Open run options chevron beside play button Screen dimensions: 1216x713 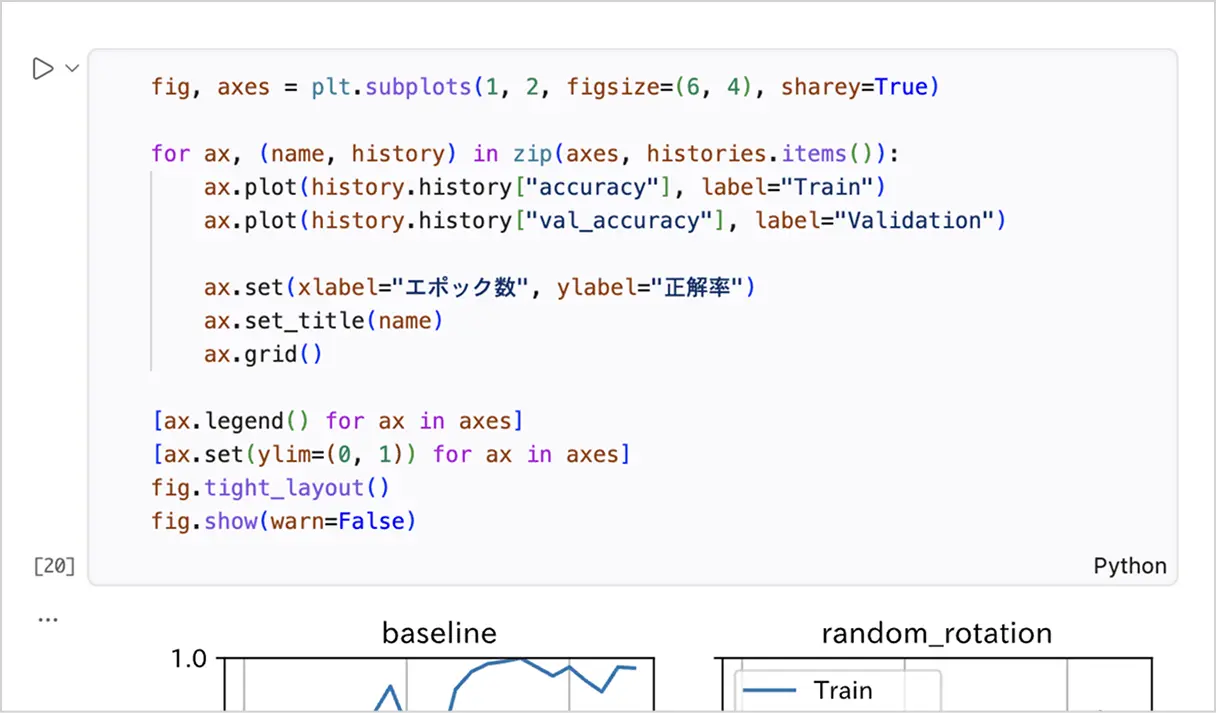[x=72, y=69]
